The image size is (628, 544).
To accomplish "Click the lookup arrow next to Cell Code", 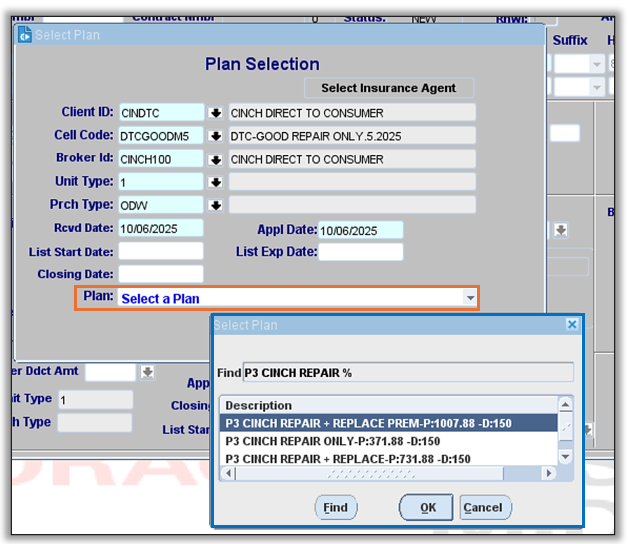I will (x=215, y=136).
